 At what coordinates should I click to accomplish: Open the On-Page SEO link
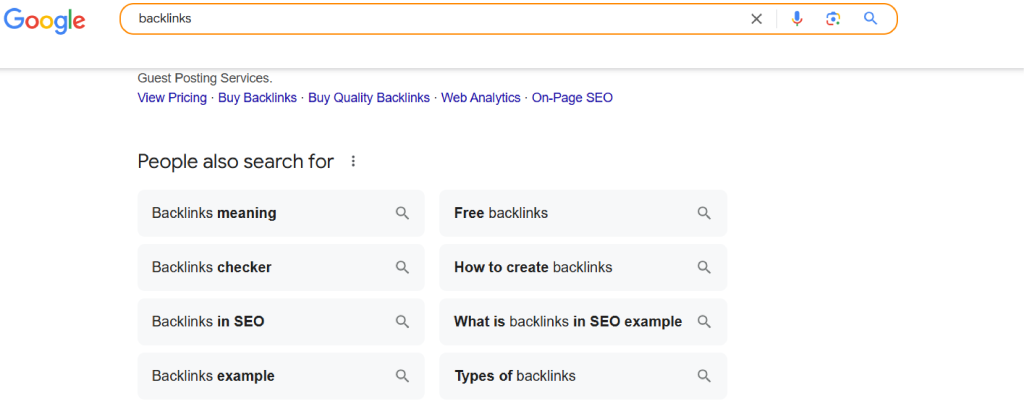(x=572, y=98)
